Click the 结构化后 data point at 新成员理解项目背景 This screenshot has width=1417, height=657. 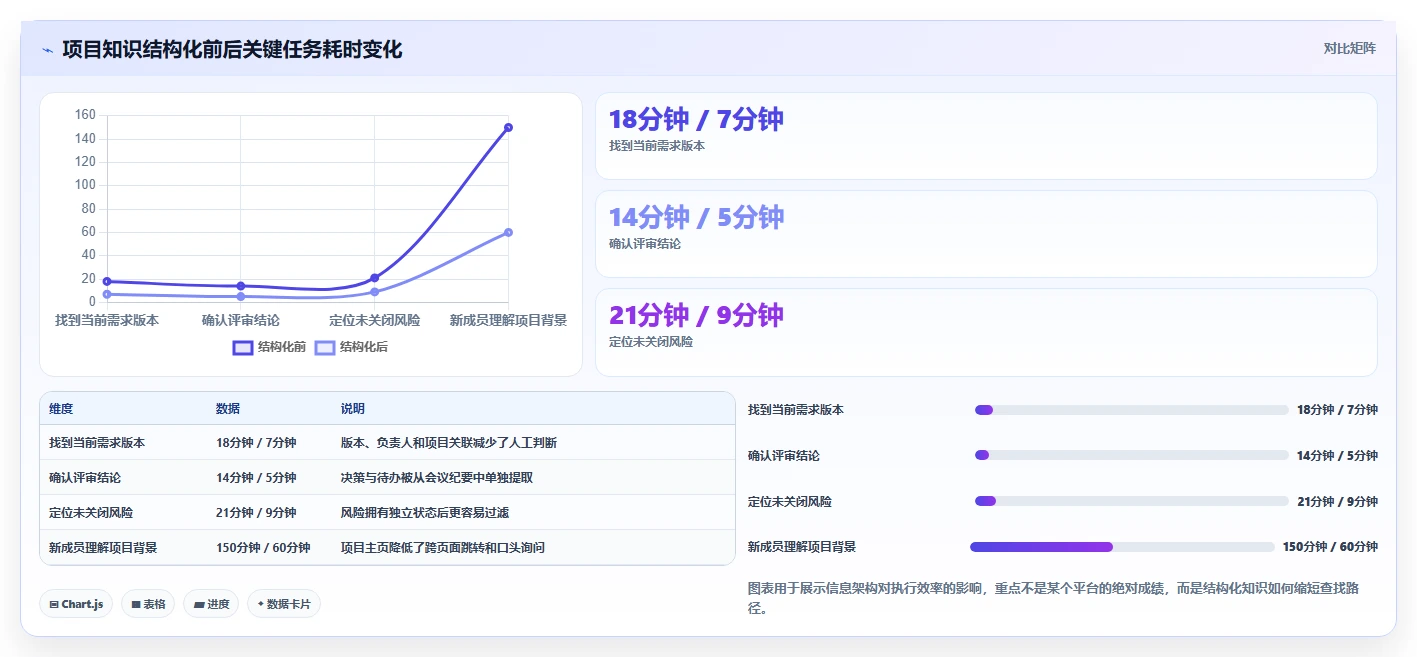508,232
